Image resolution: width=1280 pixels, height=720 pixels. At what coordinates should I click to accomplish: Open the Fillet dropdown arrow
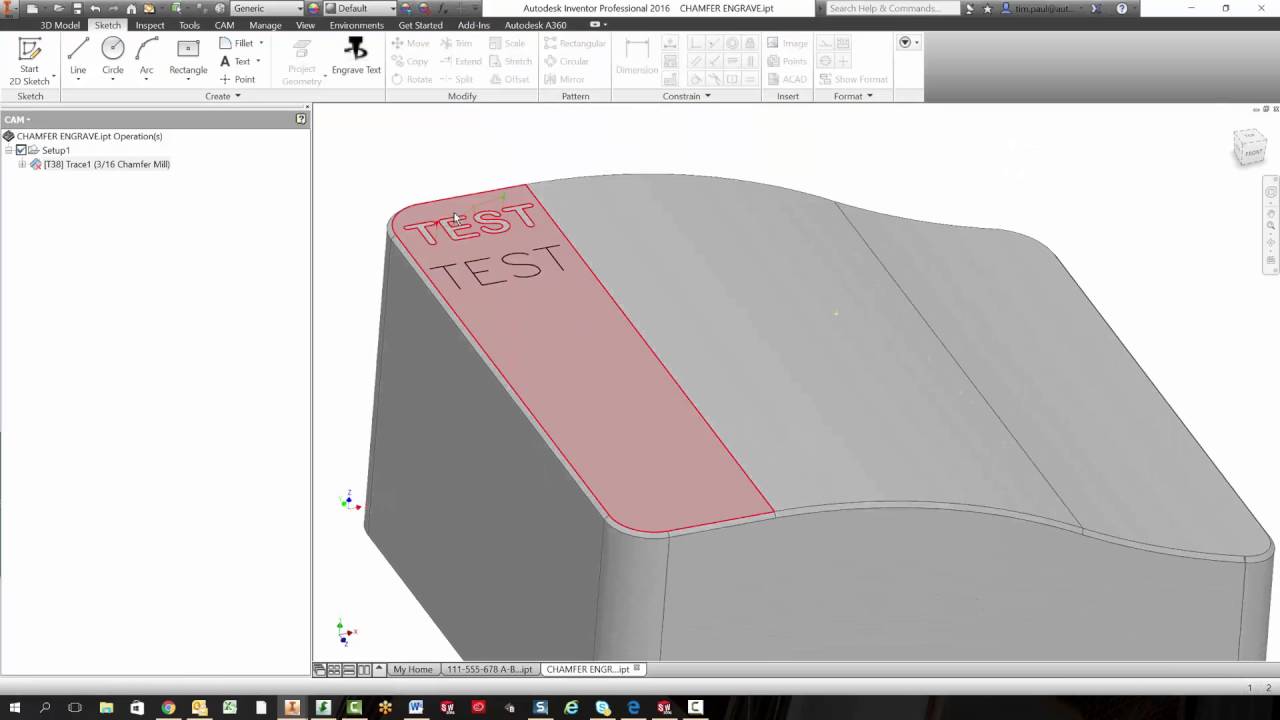(x=261, y=43)
